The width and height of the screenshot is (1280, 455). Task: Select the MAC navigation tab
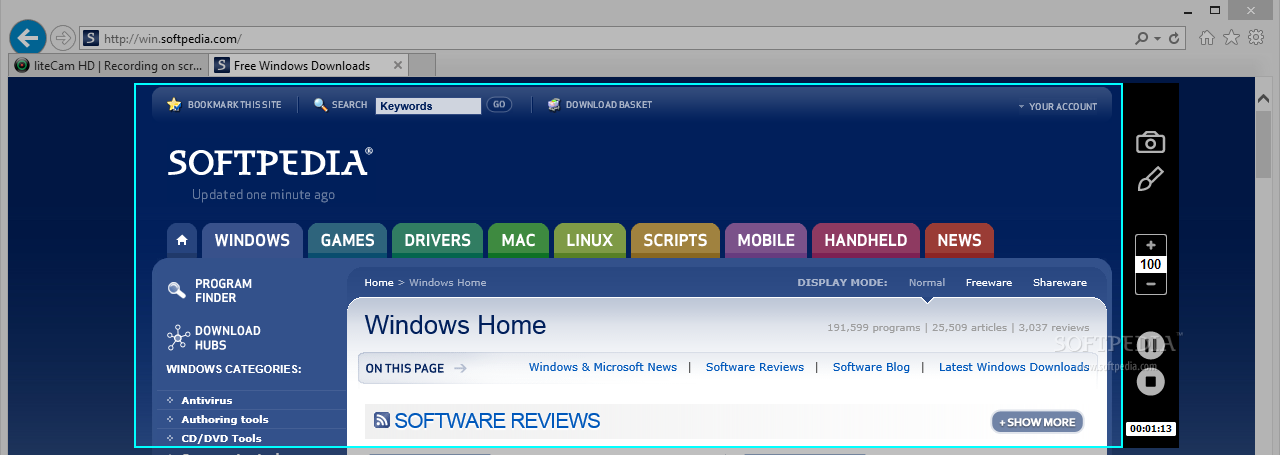[x=518, y=240]
